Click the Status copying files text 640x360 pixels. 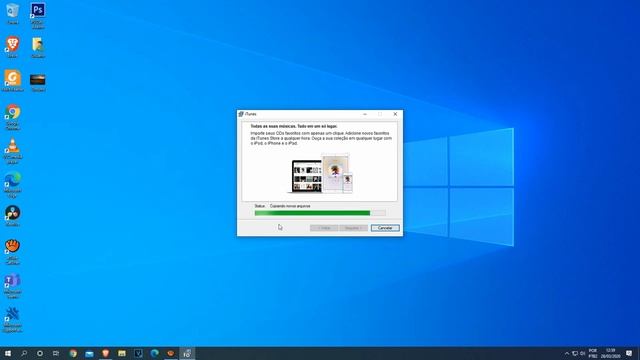point(282,206)
